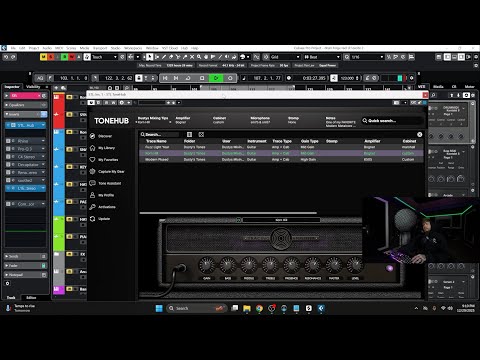
Task: Select the Modern Phased trace row
Action: 281,160
